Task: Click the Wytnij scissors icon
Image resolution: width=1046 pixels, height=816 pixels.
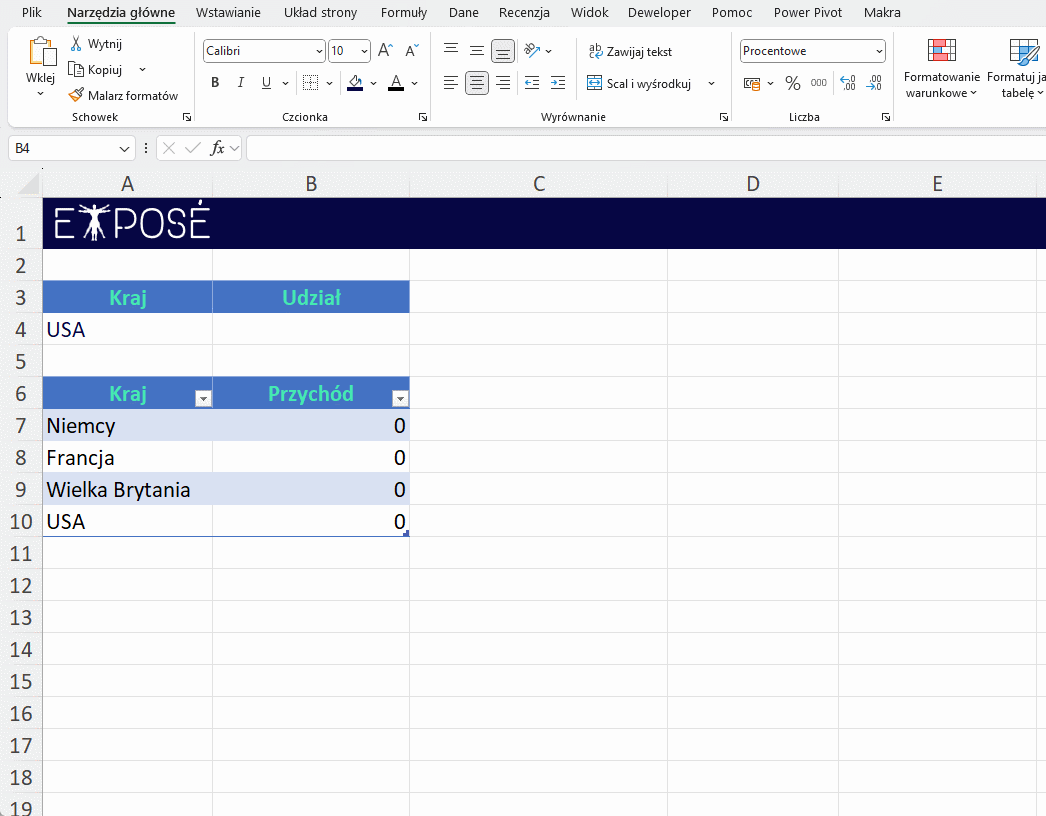Action: (76, 43)
